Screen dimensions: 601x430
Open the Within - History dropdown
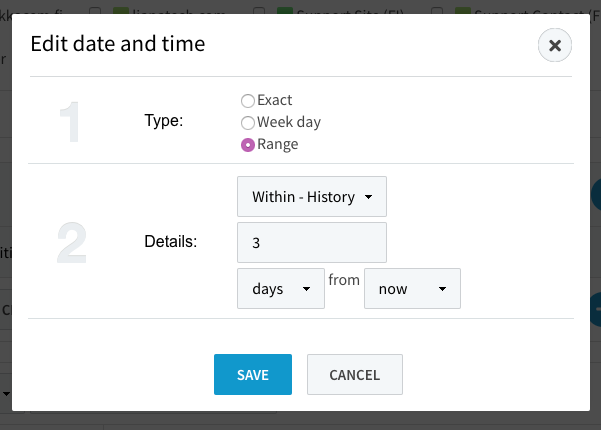(312, 197)
